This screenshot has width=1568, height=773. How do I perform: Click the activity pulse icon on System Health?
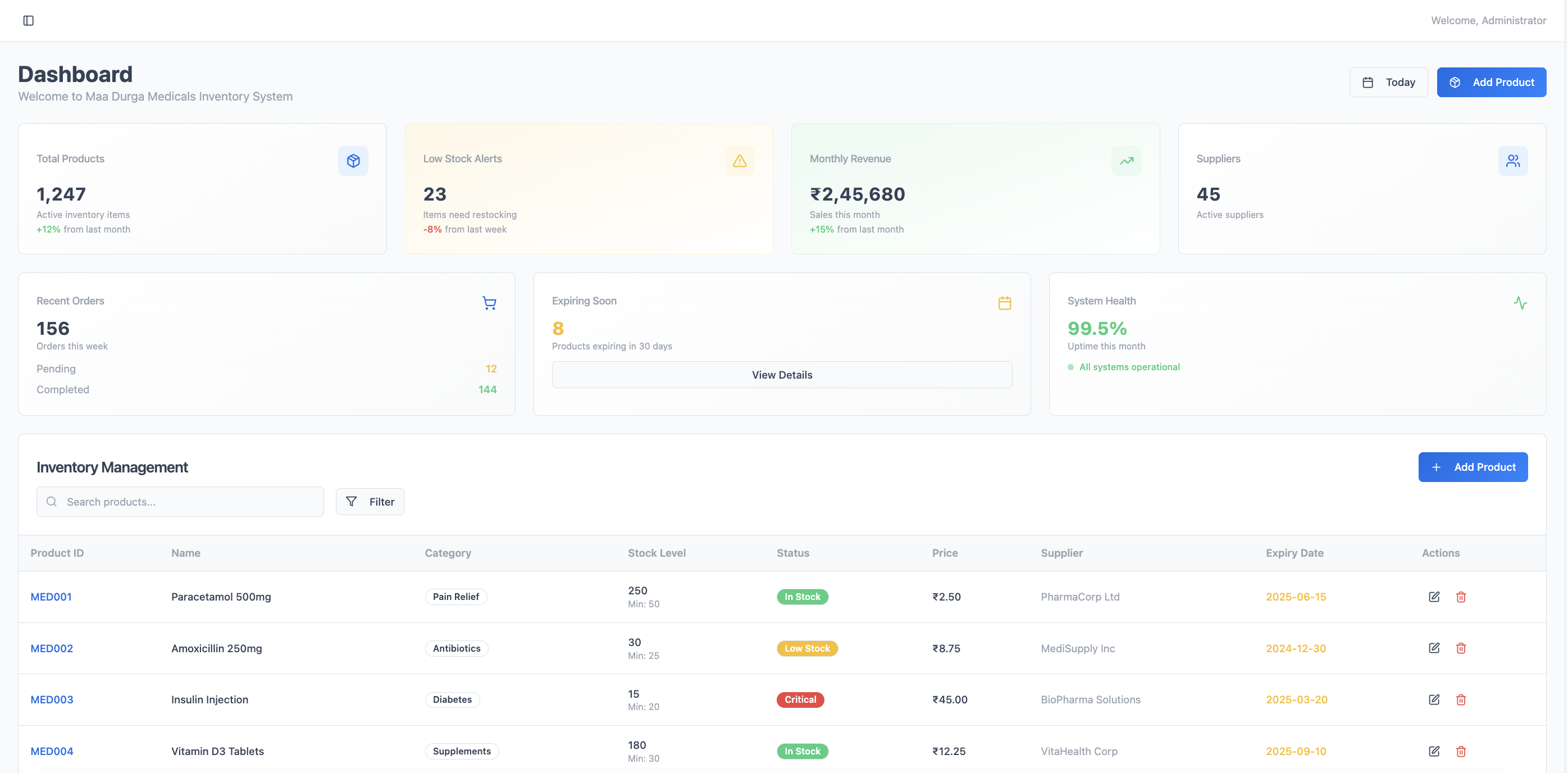click(1520, 302)
